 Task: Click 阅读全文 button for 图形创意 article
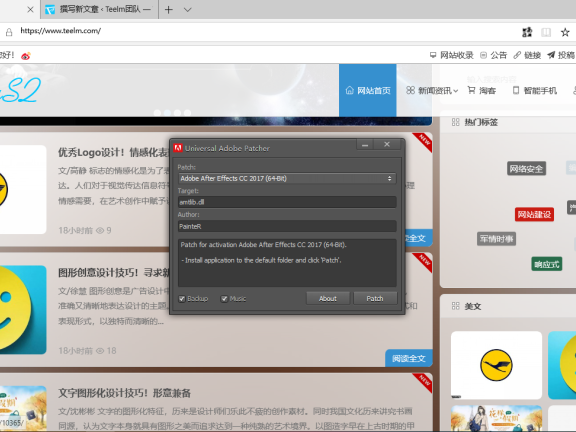click(408, 358)
